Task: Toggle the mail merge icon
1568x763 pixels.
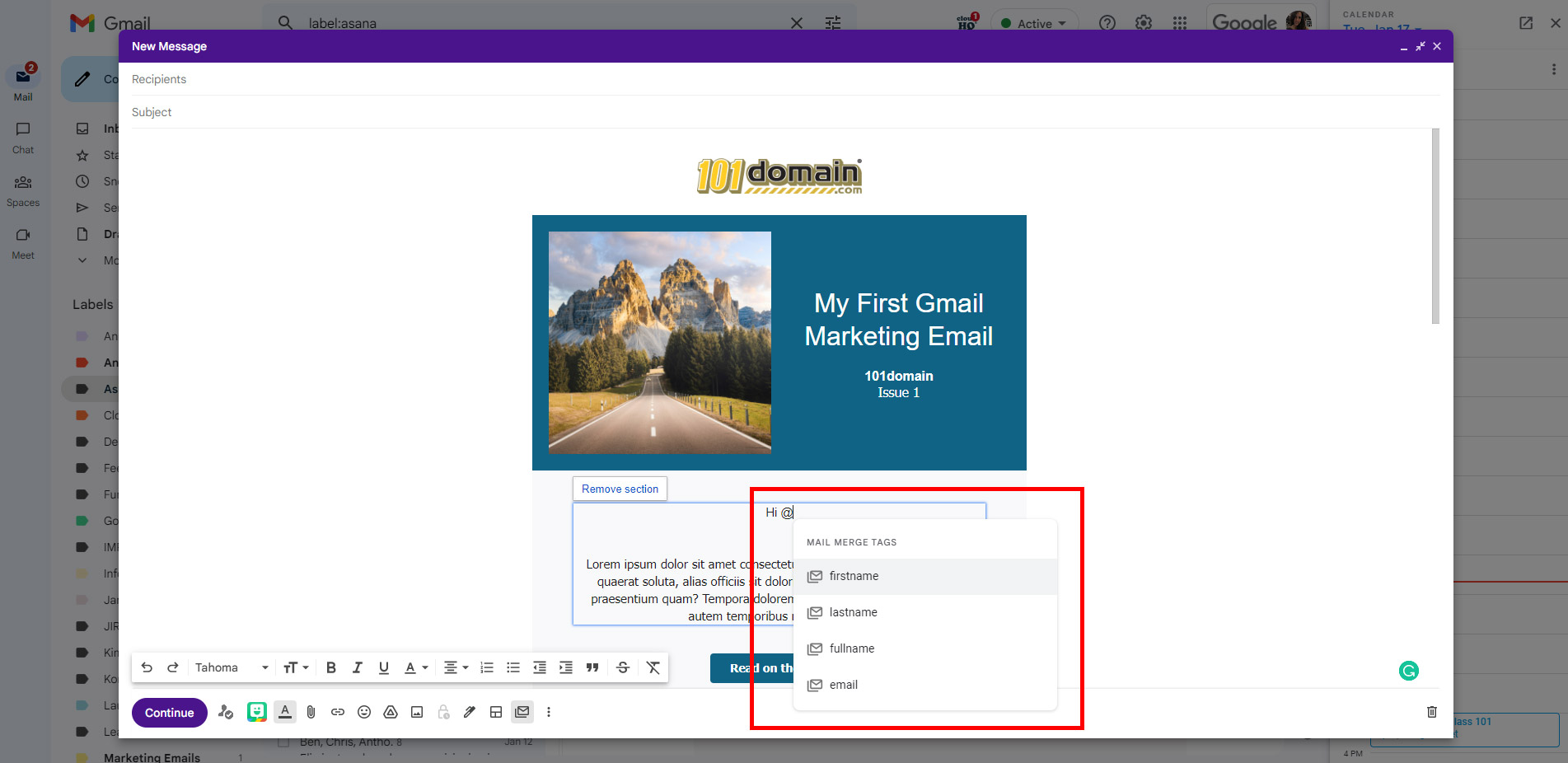Action: pos(522,712)
